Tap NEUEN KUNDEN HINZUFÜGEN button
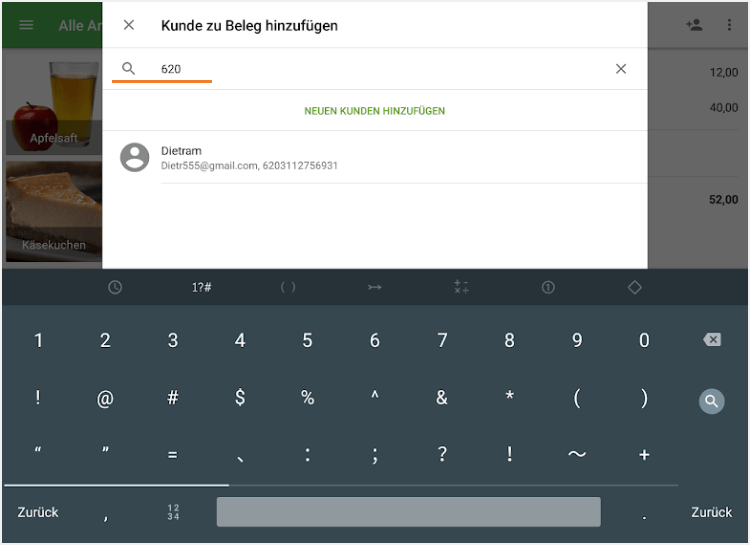The height and width of the screenshot is (545, 750). [x=375, y=111]
